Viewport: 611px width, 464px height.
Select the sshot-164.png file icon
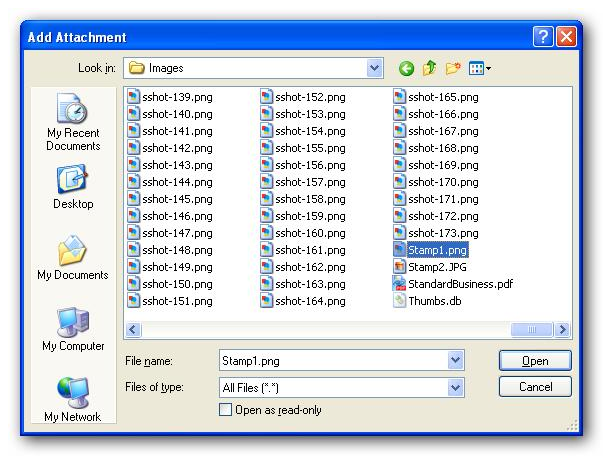[x=267, y=301]
